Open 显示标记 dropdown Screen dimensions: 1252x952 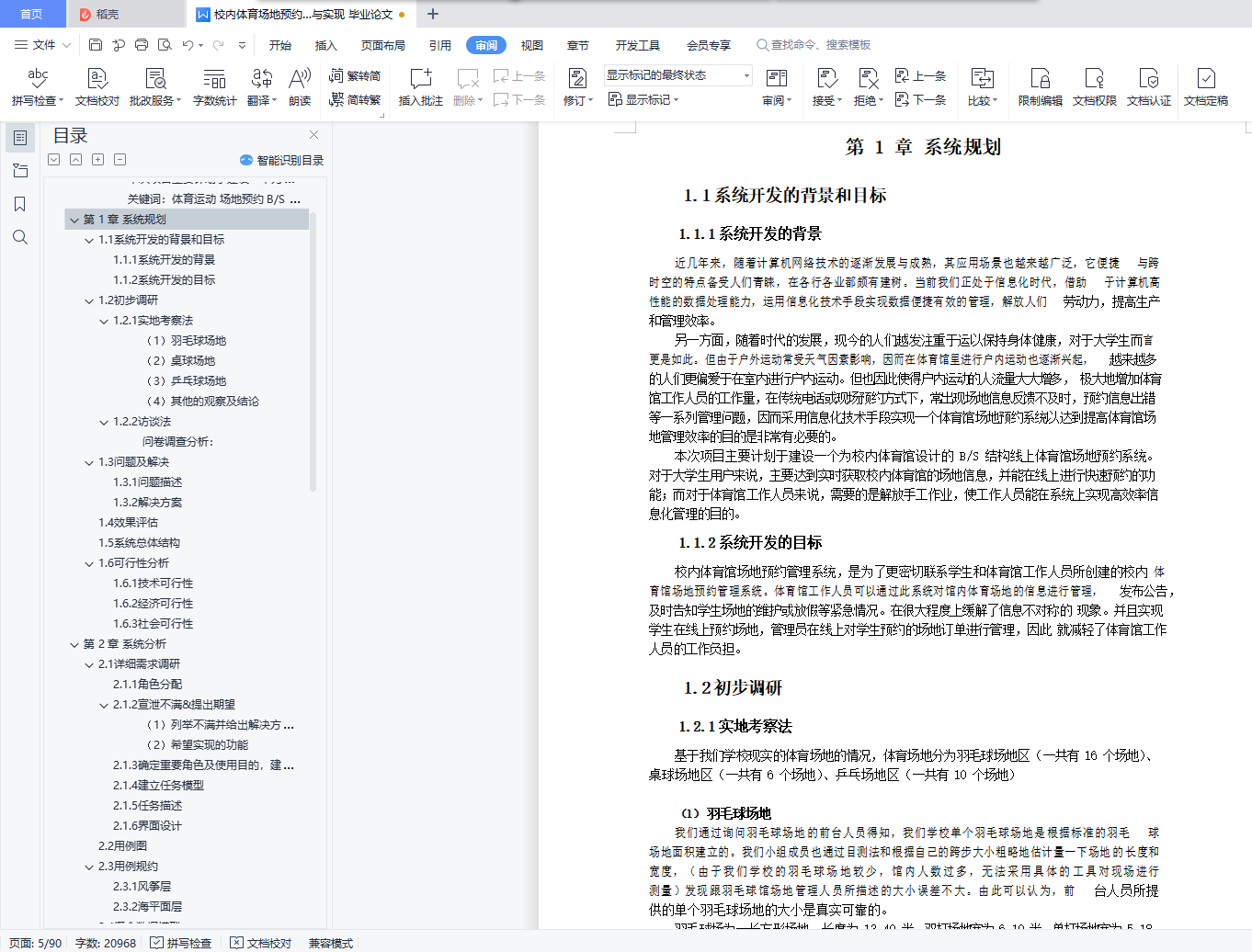(x=643, y=99)
